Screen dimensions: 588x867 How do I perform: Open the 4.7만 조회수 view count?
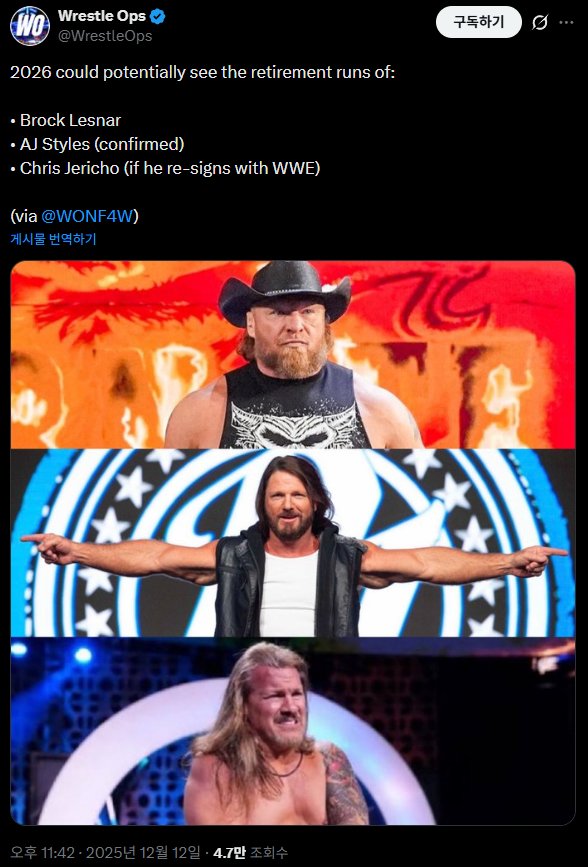251,852
